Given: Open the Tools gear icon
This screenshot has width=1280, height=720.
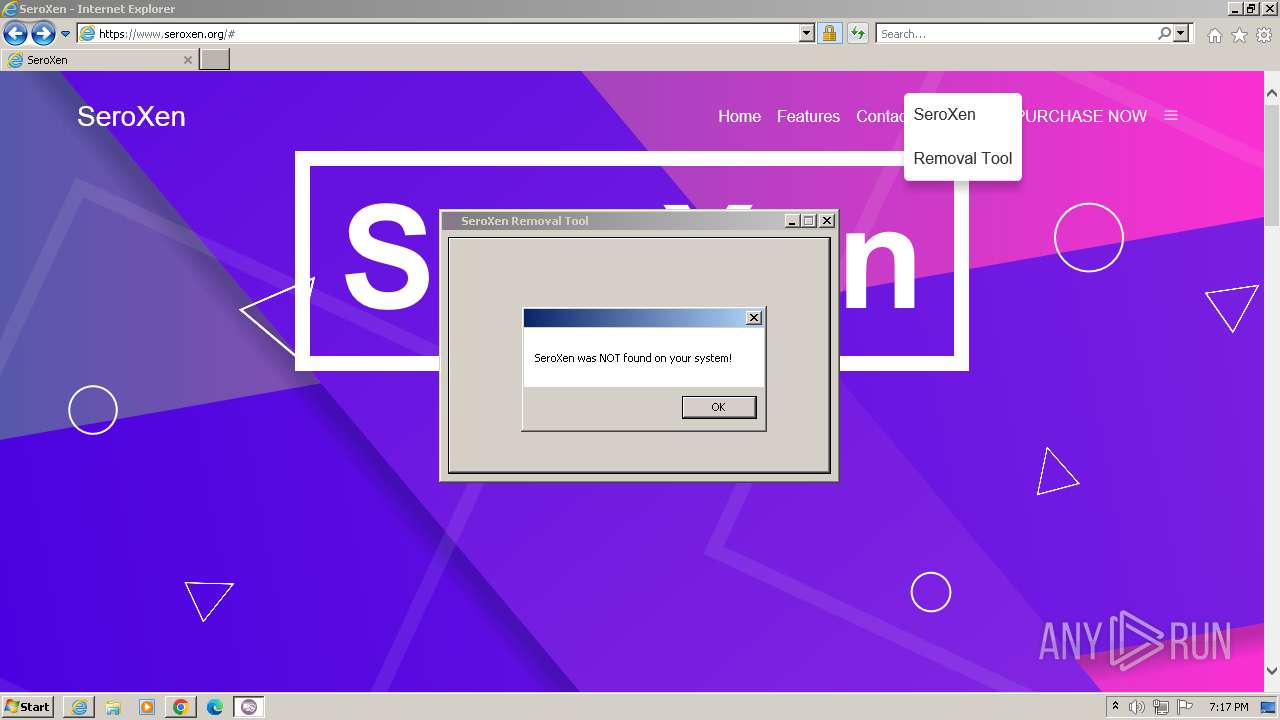Looking at the screenshot, I should click(x=1264, y=35).
